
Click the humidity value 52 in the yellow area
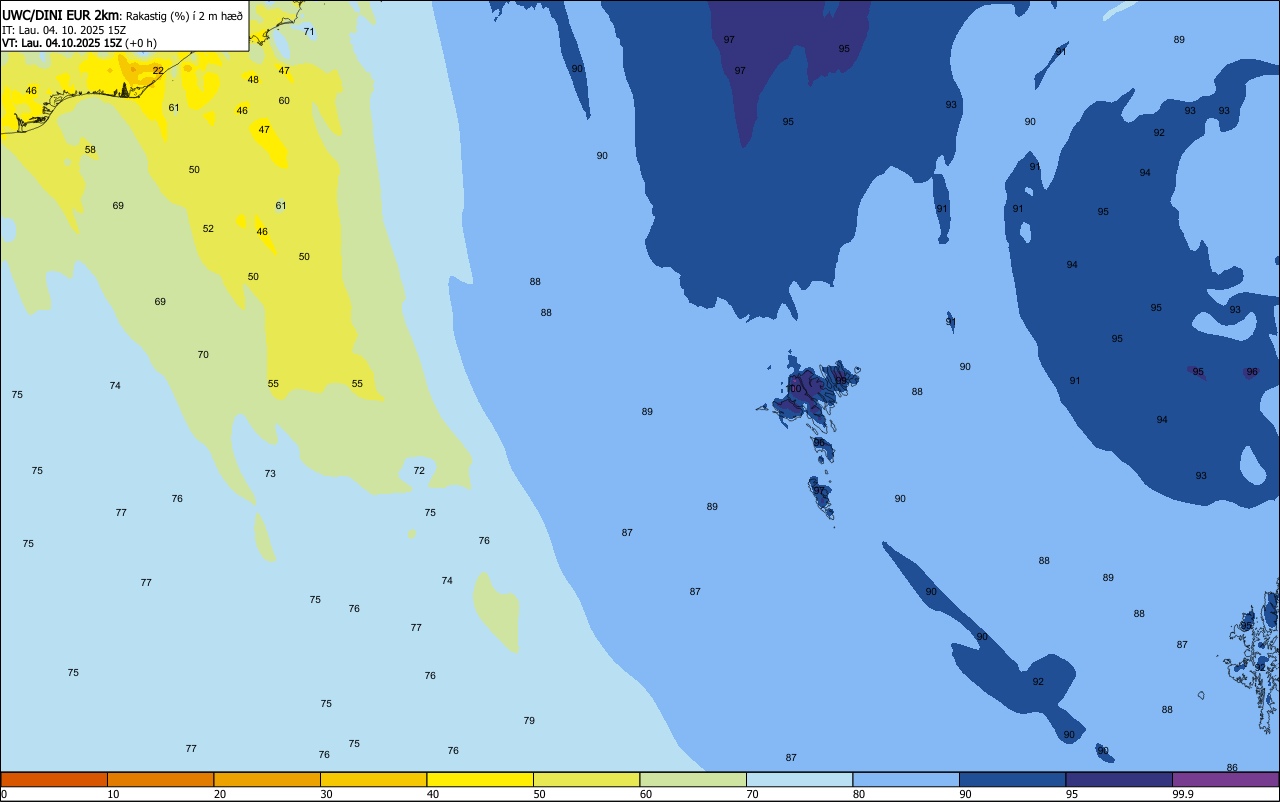[208, 228]
